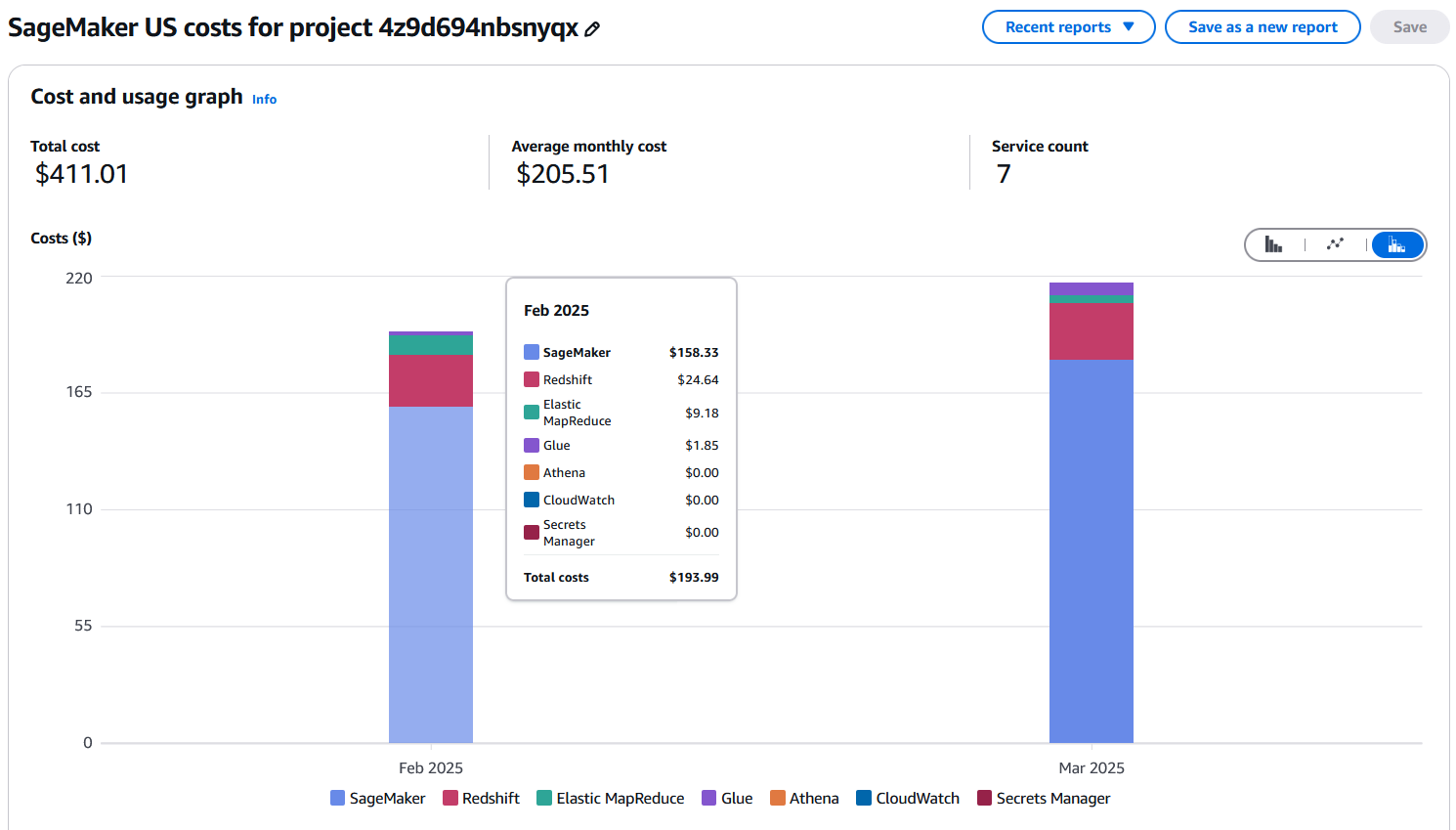Open the Recent reports dropdown
The width and height of the screenshot is (1456, 830).
(1068, 27)
